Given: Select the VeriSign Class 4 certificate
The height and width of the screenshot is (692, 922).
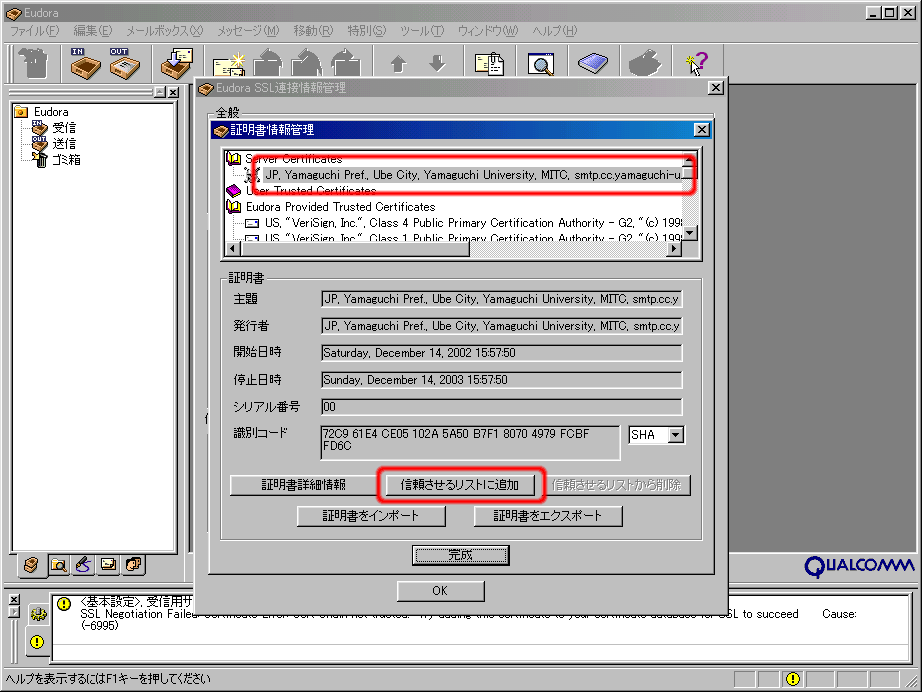Looking at the screenshot, I should 473,223.
